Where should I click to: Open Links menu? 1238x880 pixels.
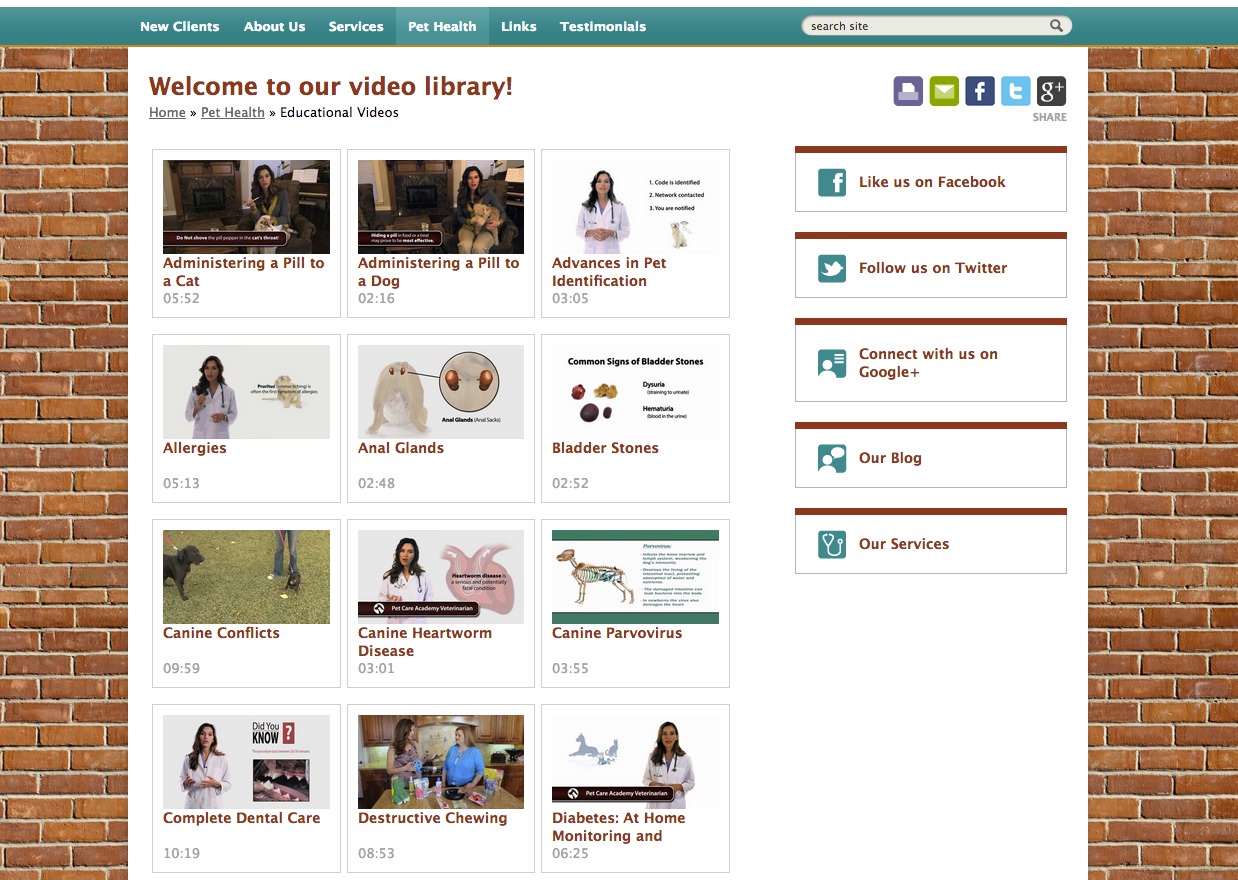[x=519, y=26]
